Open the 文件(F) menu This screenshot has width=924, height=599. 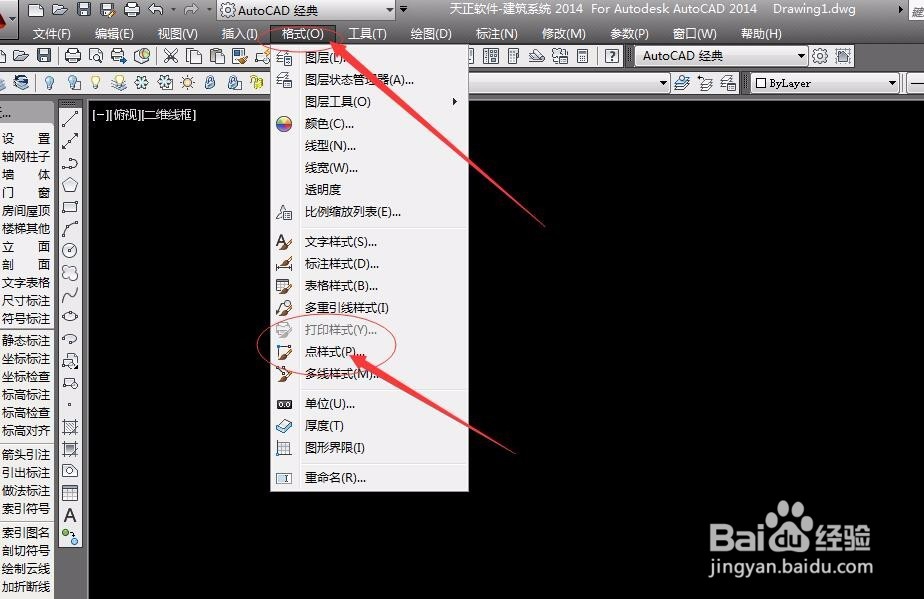tap(51, 34)
